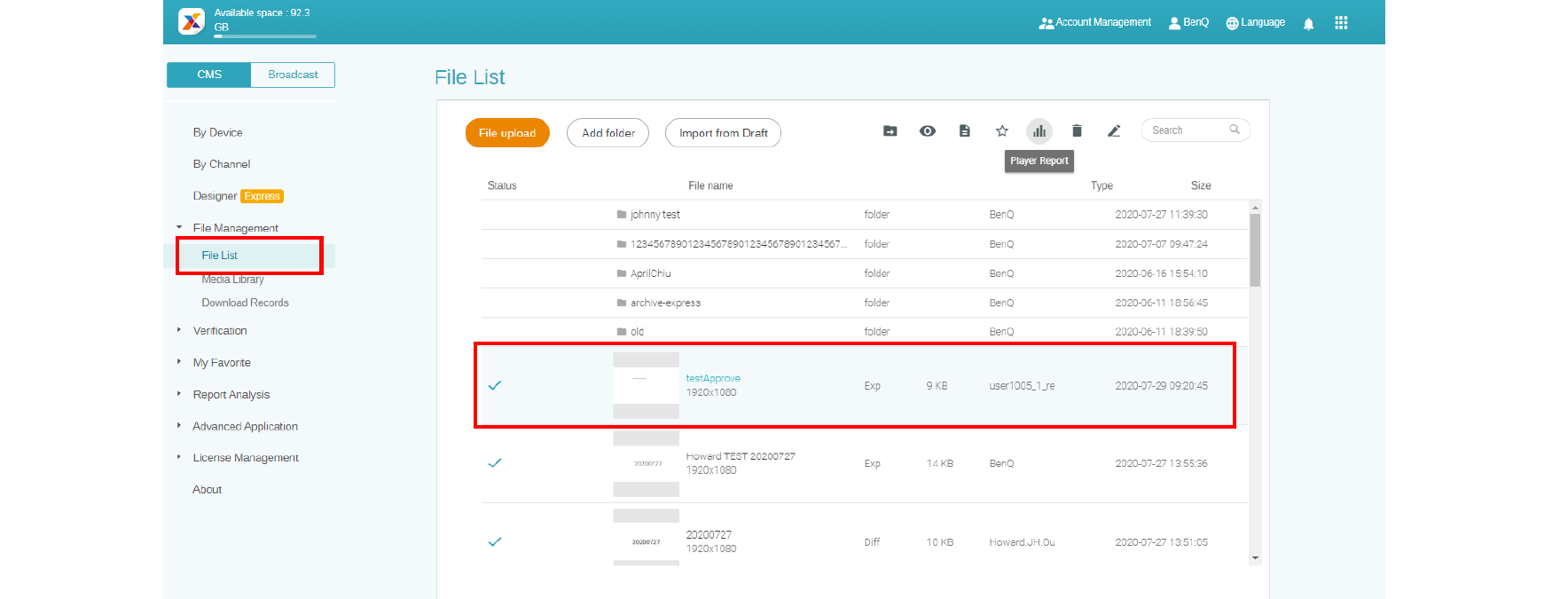Click the Player Report bar chart icon
The image size is (1568, 599).
pos(1039,131)
